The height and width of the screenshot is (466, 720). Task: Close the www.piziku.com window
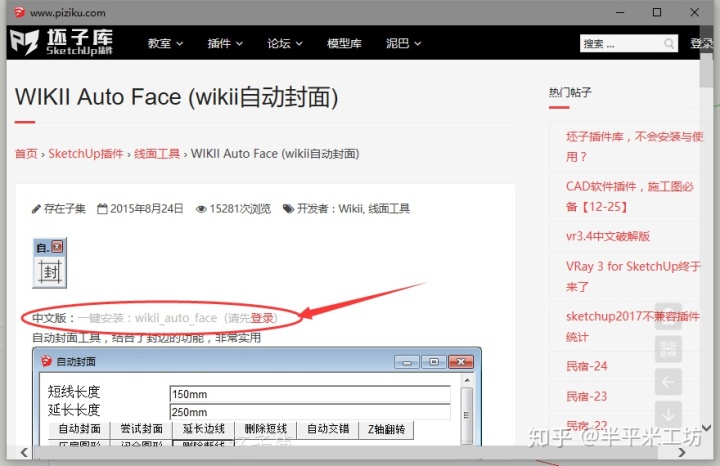695,12
